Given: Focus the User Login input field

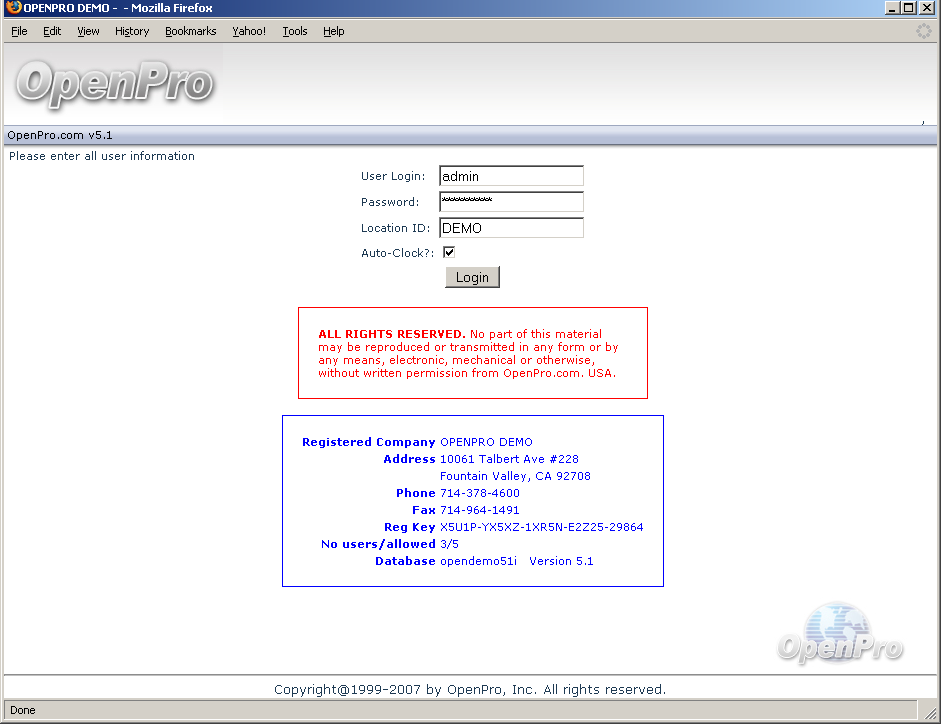Looking at the screenshot, I should pos(511,176).
